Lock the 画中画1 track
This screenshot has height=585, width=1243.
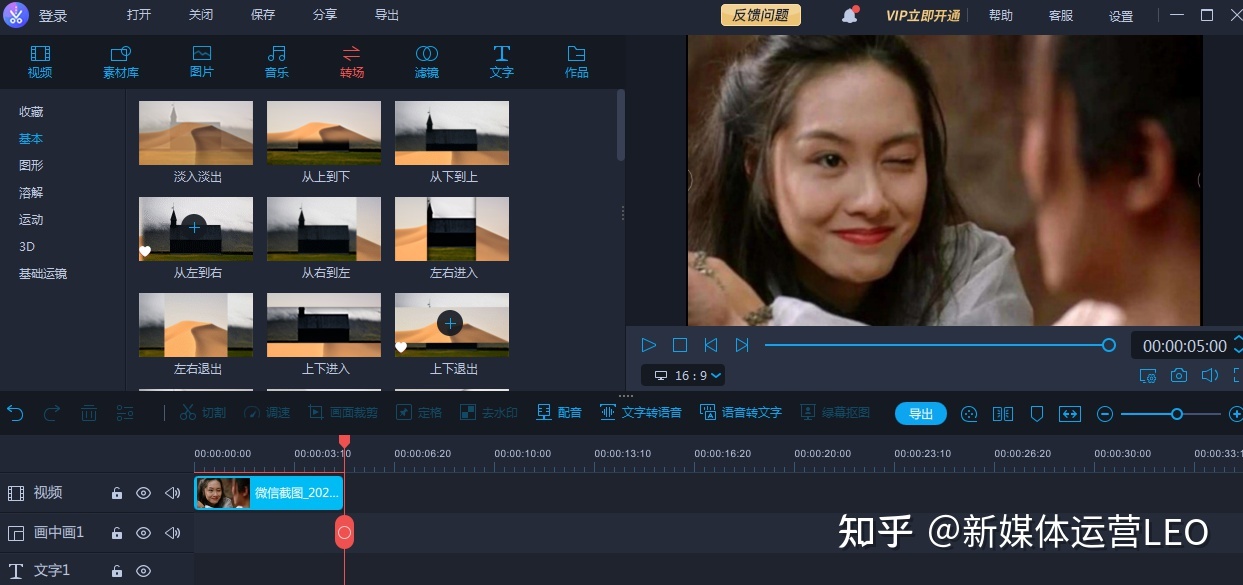click(116, 532)
